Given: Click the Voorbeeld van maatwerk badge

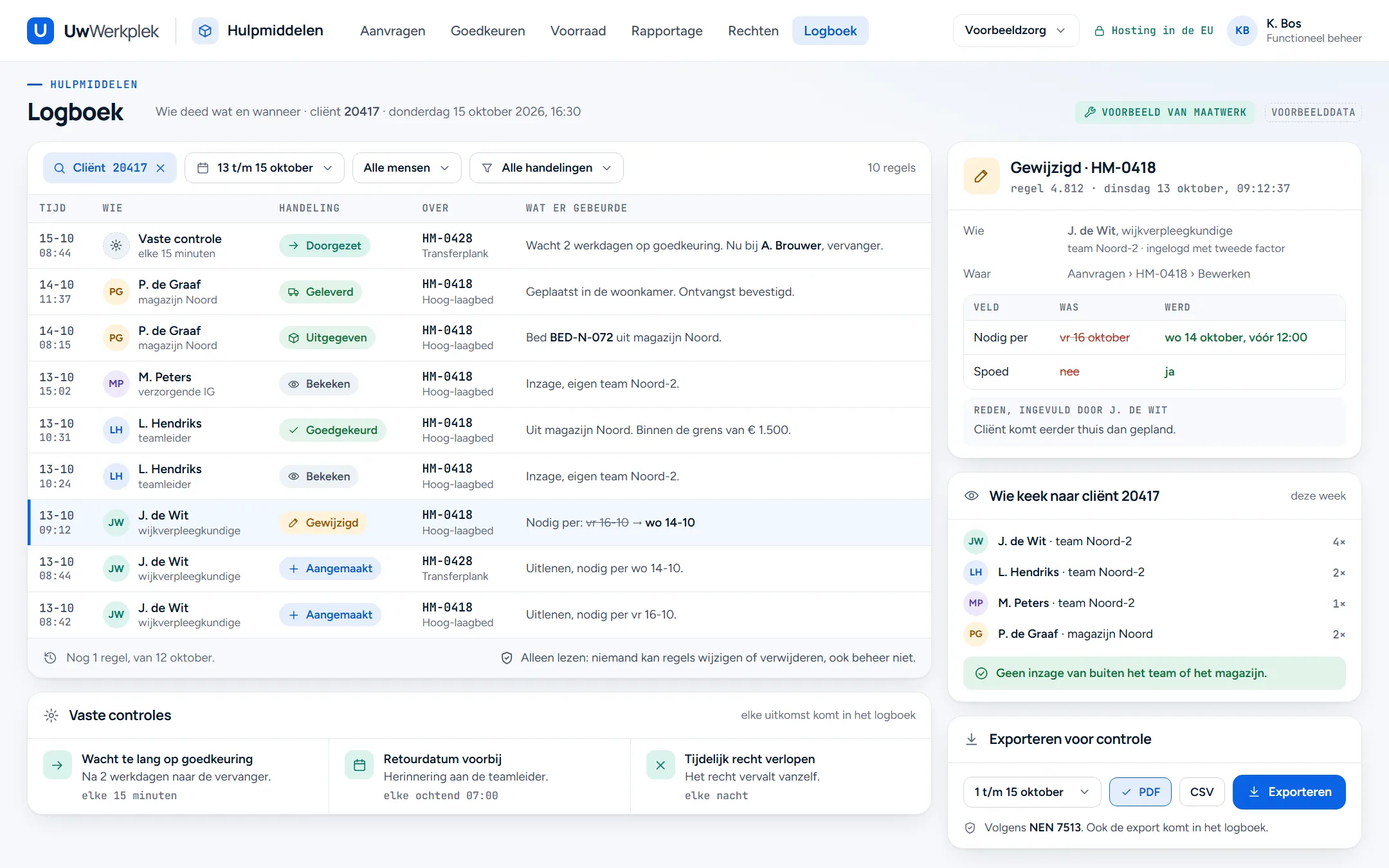Looking at the screenshot, I should 1165,113.
